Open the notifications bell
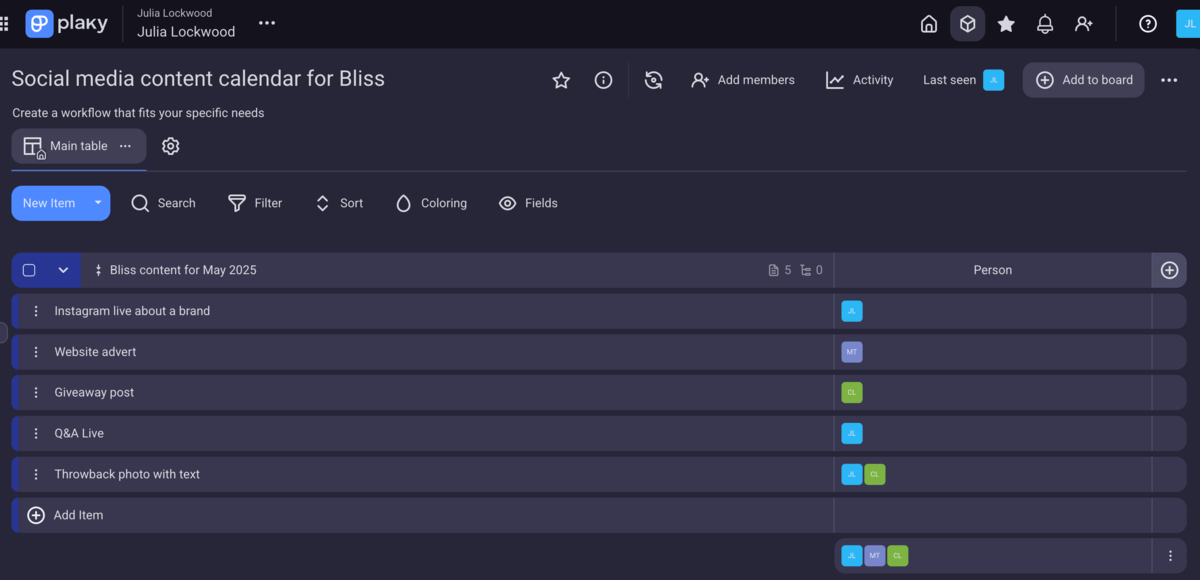The width and height of the screenshot is (1200, 580). (x=1045, y=24)
